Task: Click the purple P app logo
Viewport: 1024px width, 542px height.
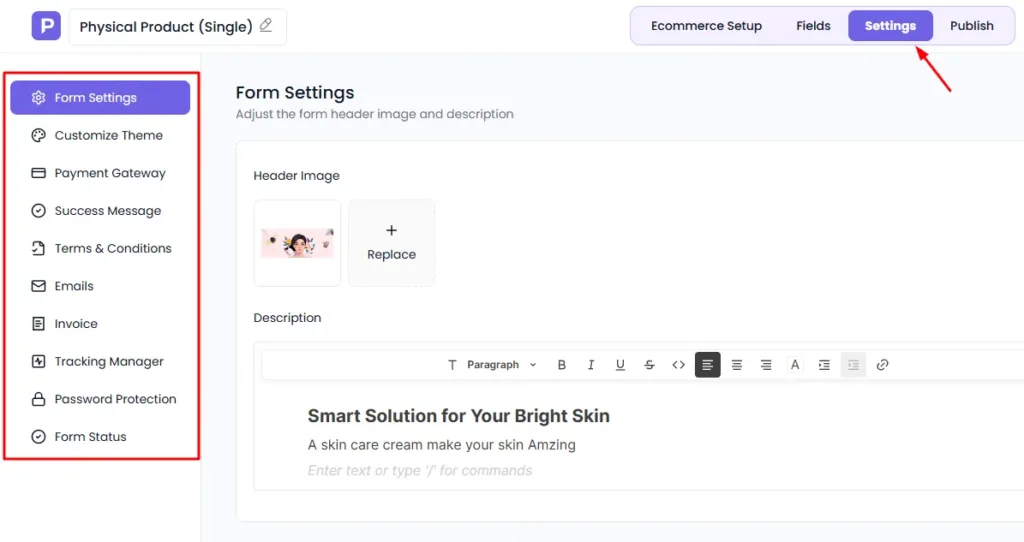Action: (46, 26)
